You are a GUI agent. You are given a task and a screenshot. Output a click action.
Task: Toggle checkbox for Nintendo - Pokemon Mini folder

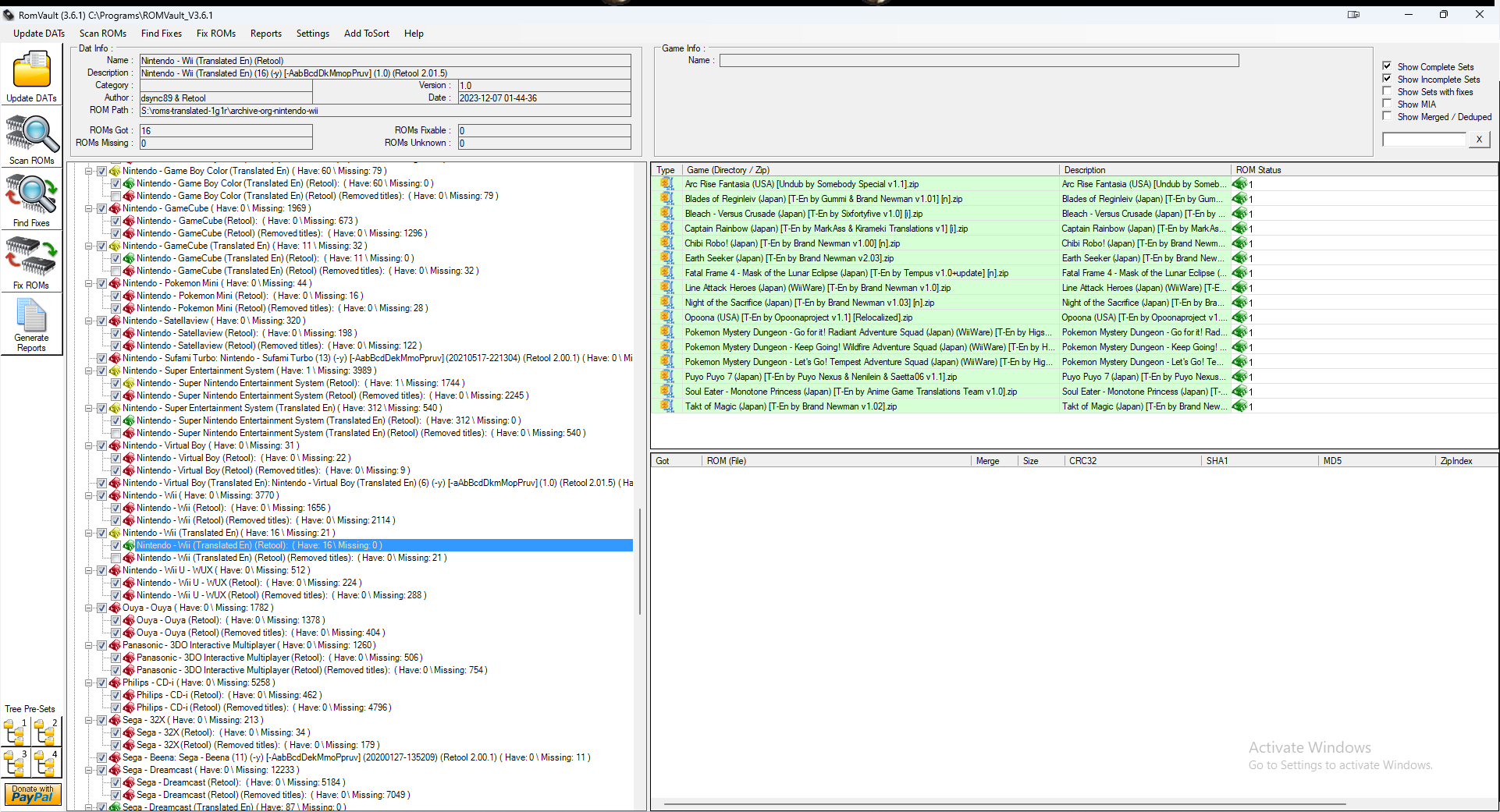(101, 283)
